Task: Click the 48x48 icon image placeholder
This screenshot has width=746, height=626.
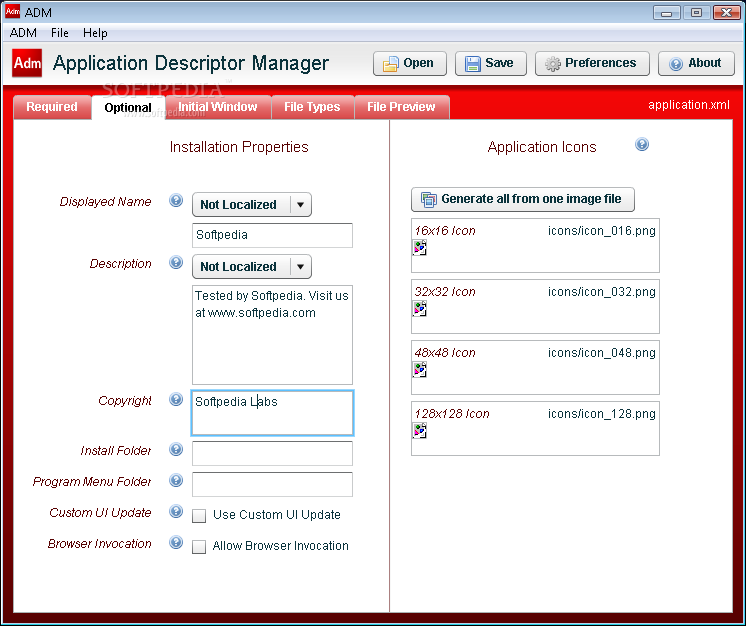Action: (420, 370)
